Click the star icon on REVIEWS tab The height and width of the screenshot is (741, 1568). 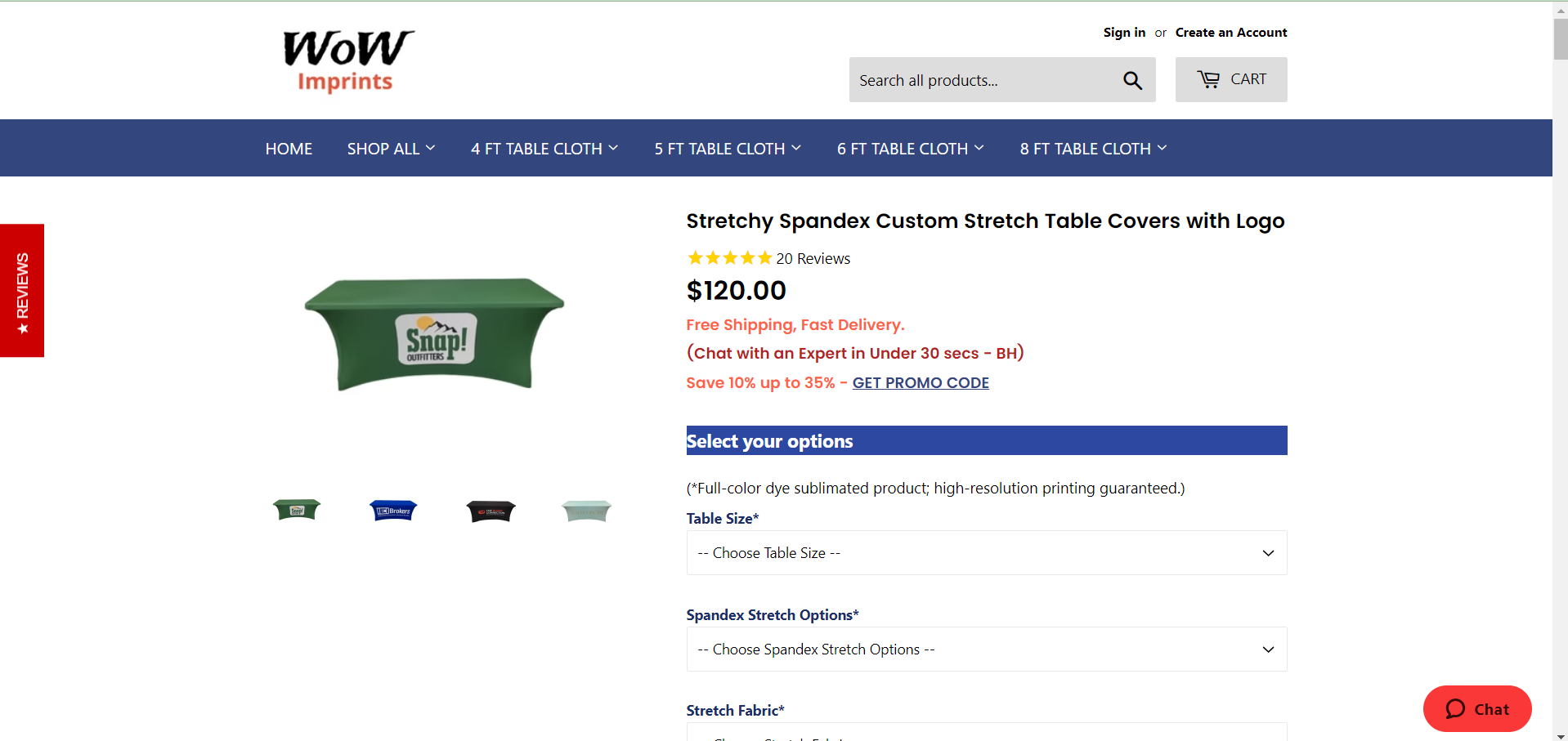tap(22, 327)
